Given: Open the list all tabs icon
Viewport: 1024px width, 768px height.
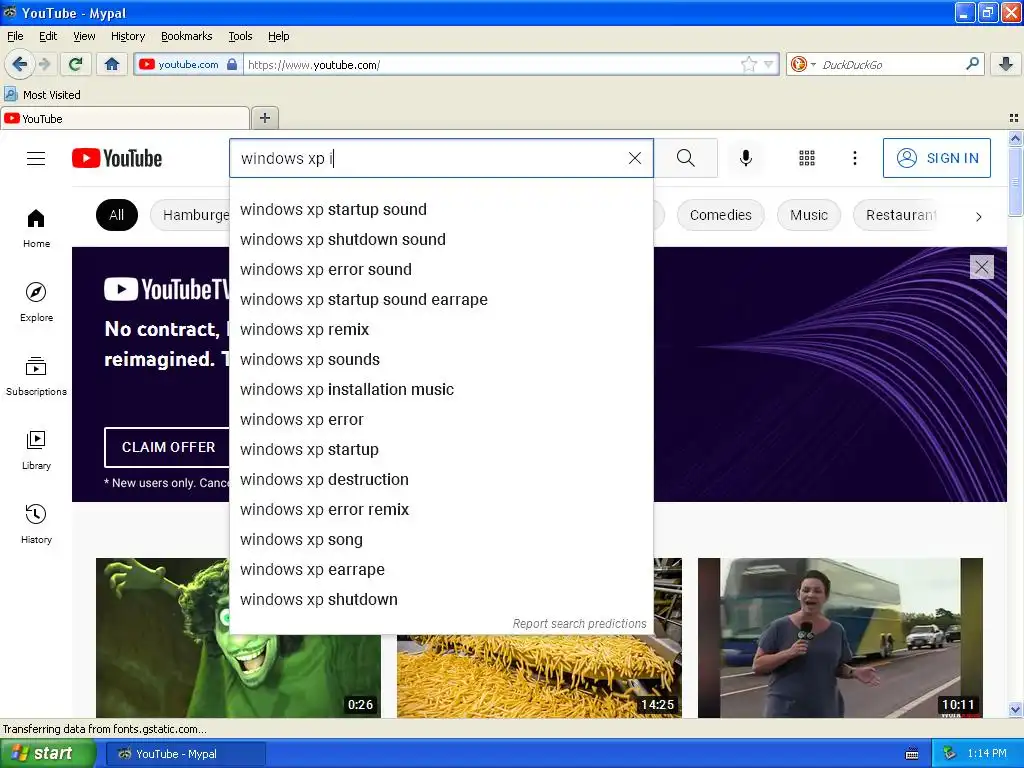Looking at the screenshot, I should [1014, 118].
